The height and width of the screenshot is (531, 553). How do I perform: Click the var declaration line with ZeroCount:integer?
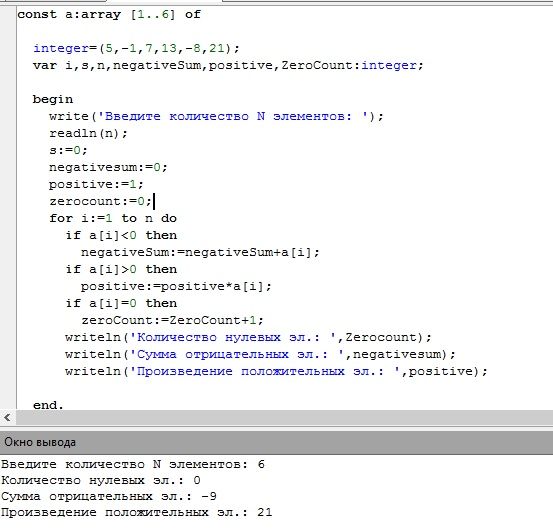click(228, 65)
